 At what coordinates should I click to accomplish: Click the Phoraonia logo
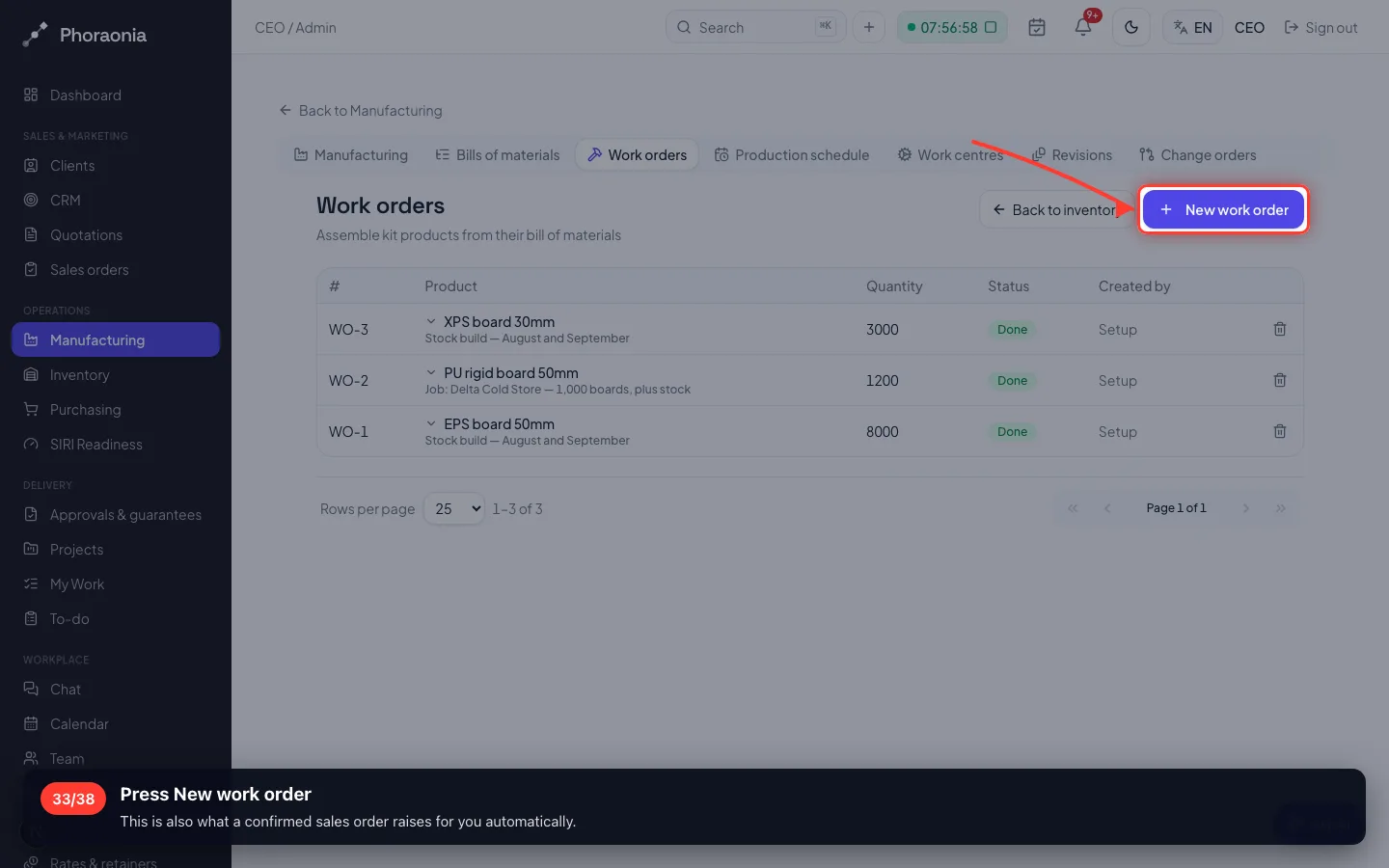click(85, 35)
